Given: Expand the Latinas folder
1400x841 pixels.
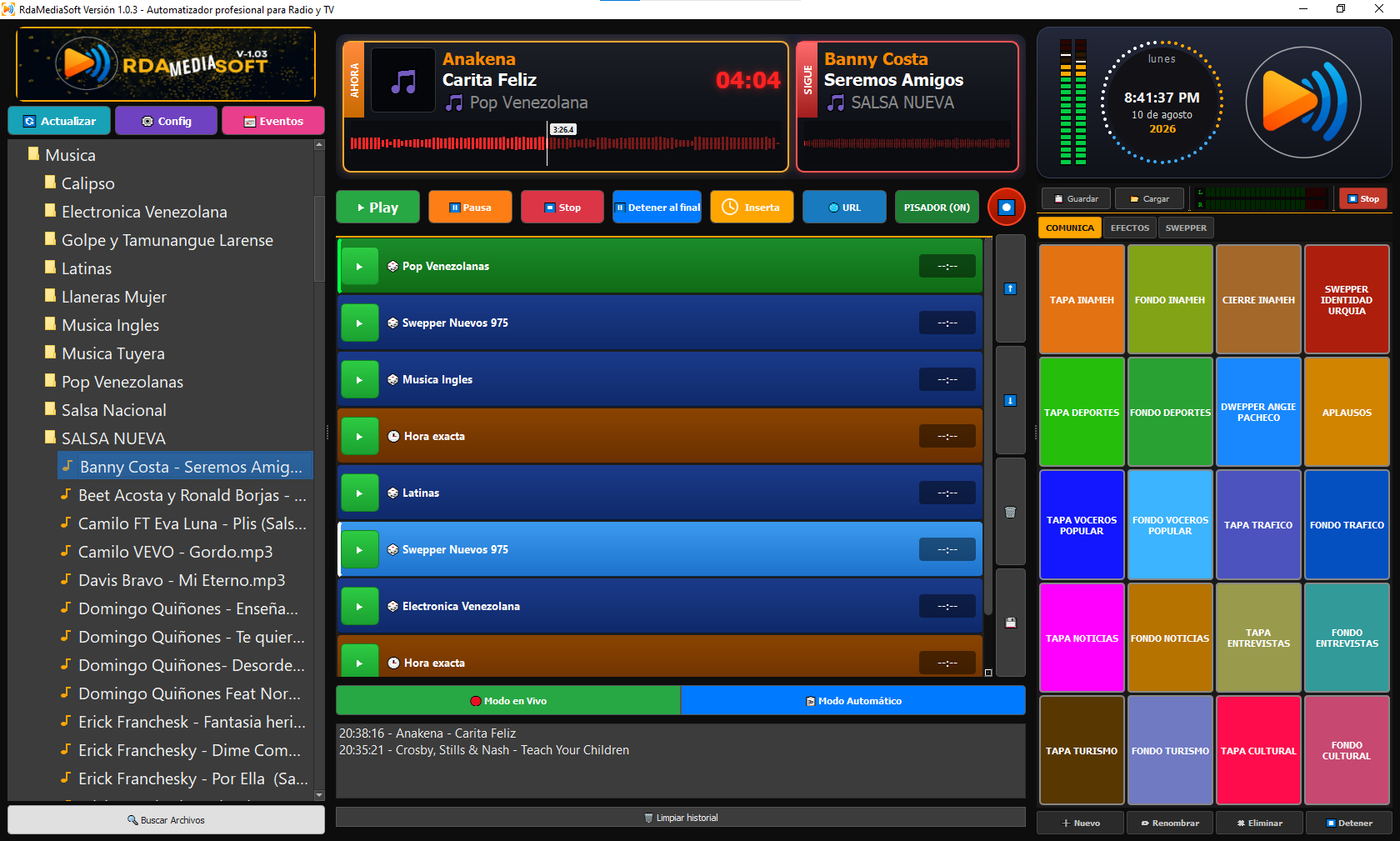Looking at the screenshot, I should coord(86,268).
